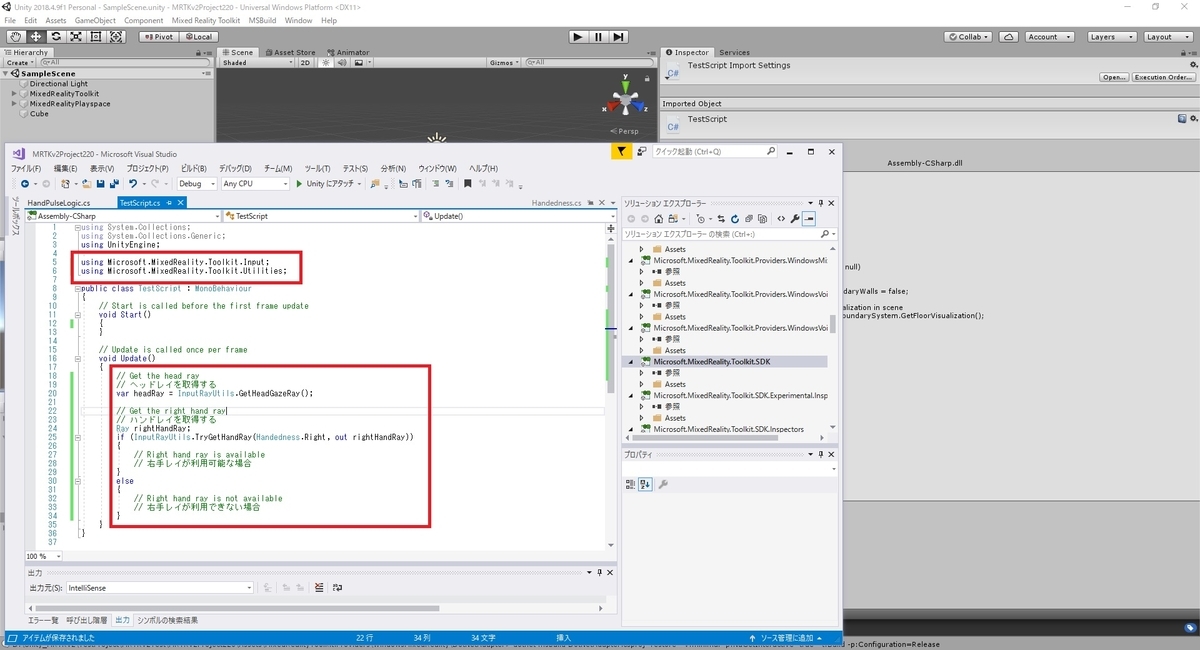The image size is (1200, 650).
Task: Open the Collab dropdown in Unity
Action: tap(968, 37)
